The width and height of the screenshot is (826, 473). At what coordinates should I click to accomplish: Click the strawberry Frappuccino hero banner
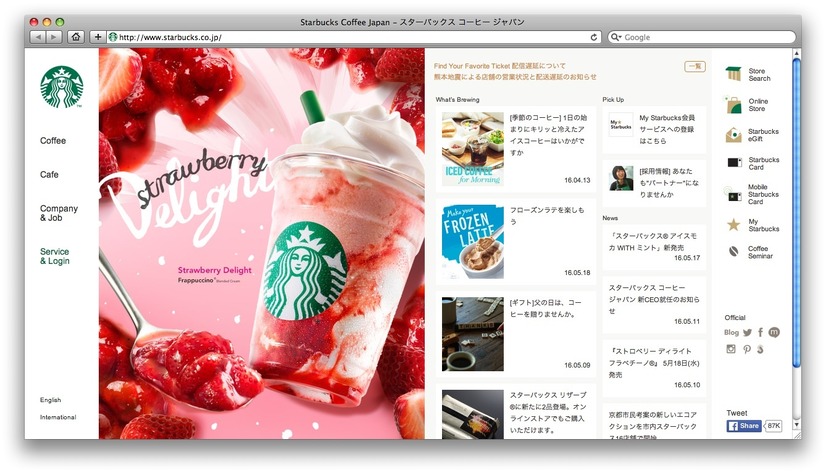[261, 243]
